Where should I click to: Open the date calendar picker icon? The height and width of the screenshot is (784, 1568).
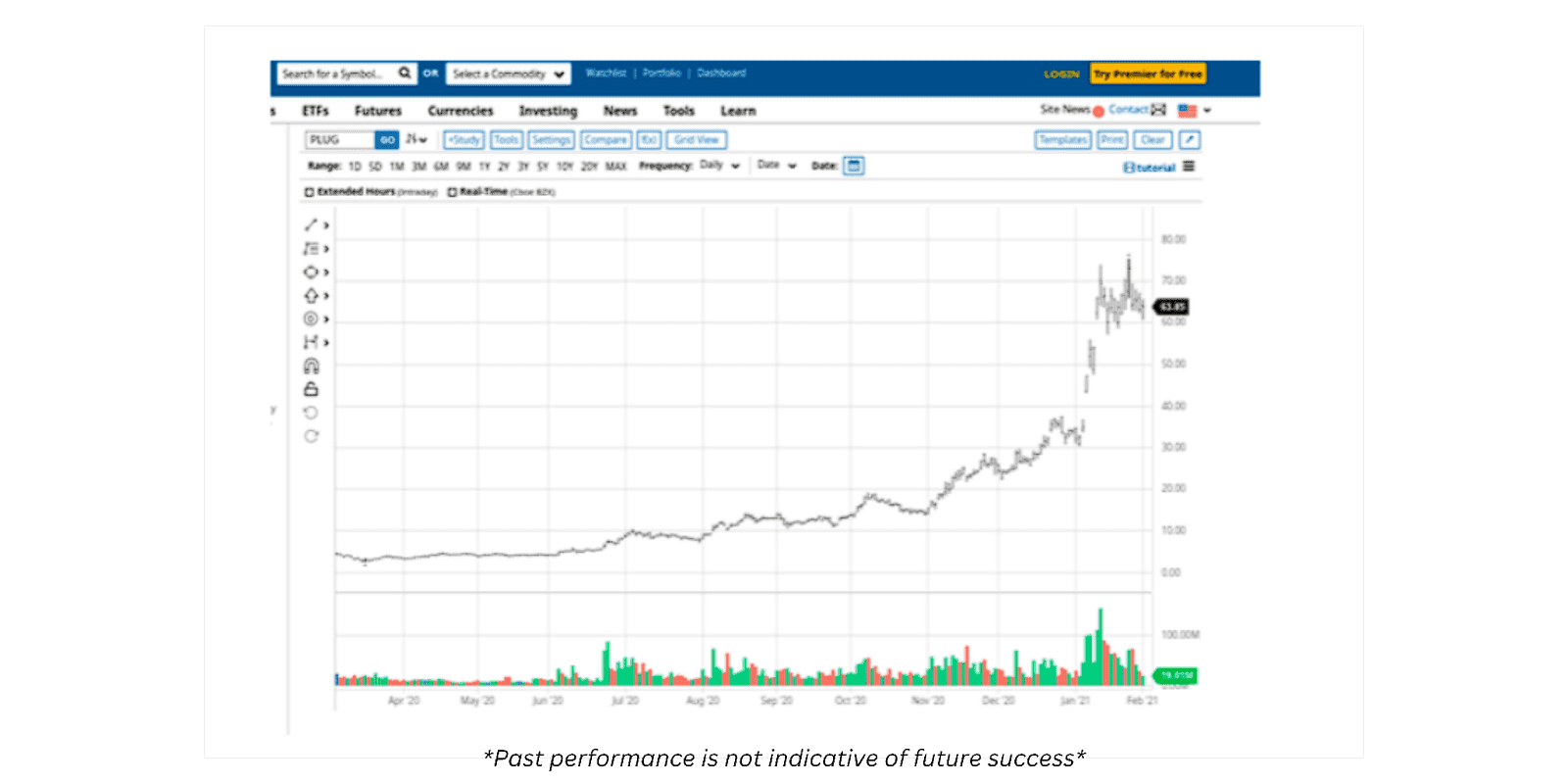[854, 166]
